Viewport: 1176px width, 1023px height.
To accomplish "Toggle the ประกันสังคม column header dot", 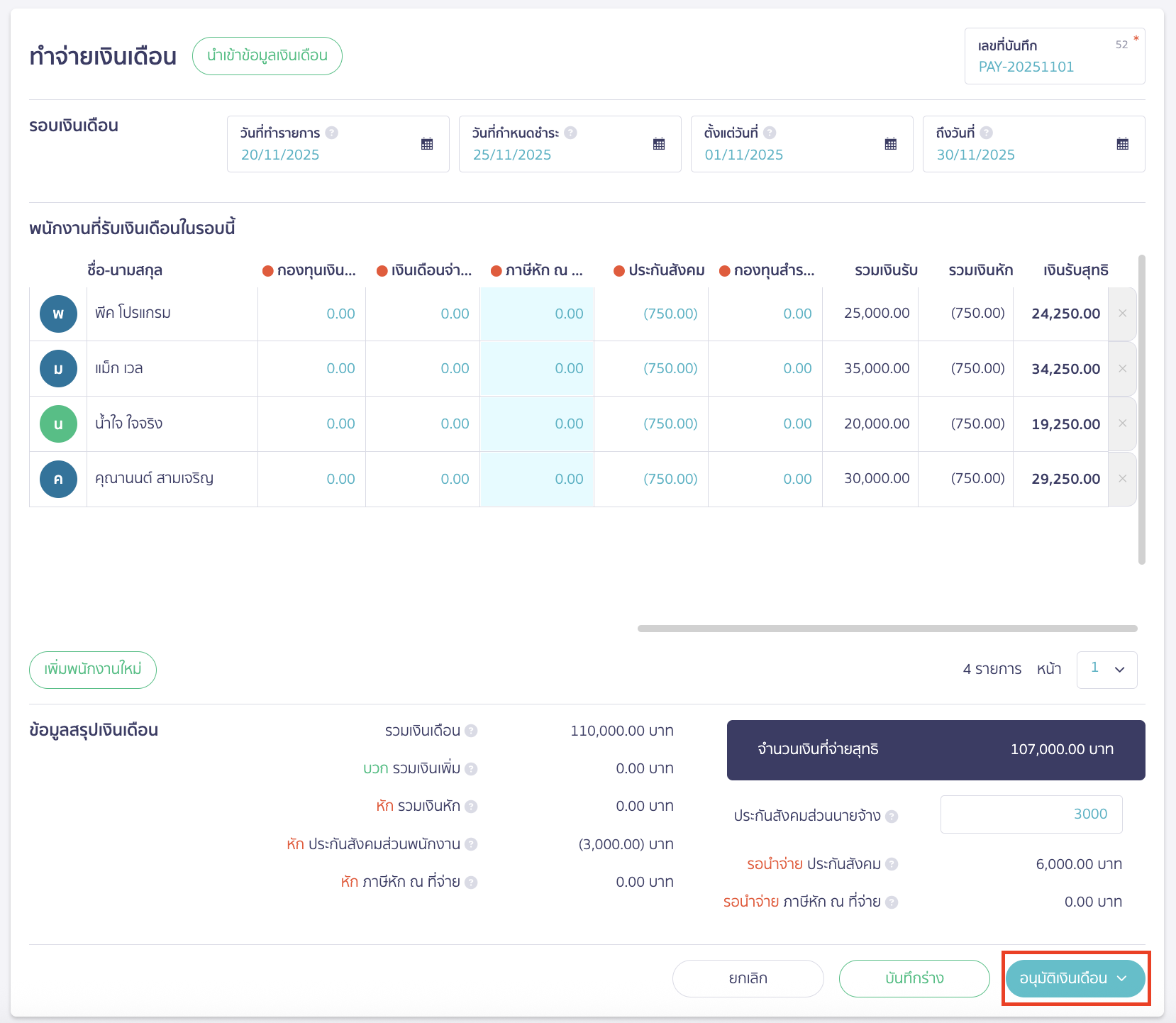I will (618, 271).
